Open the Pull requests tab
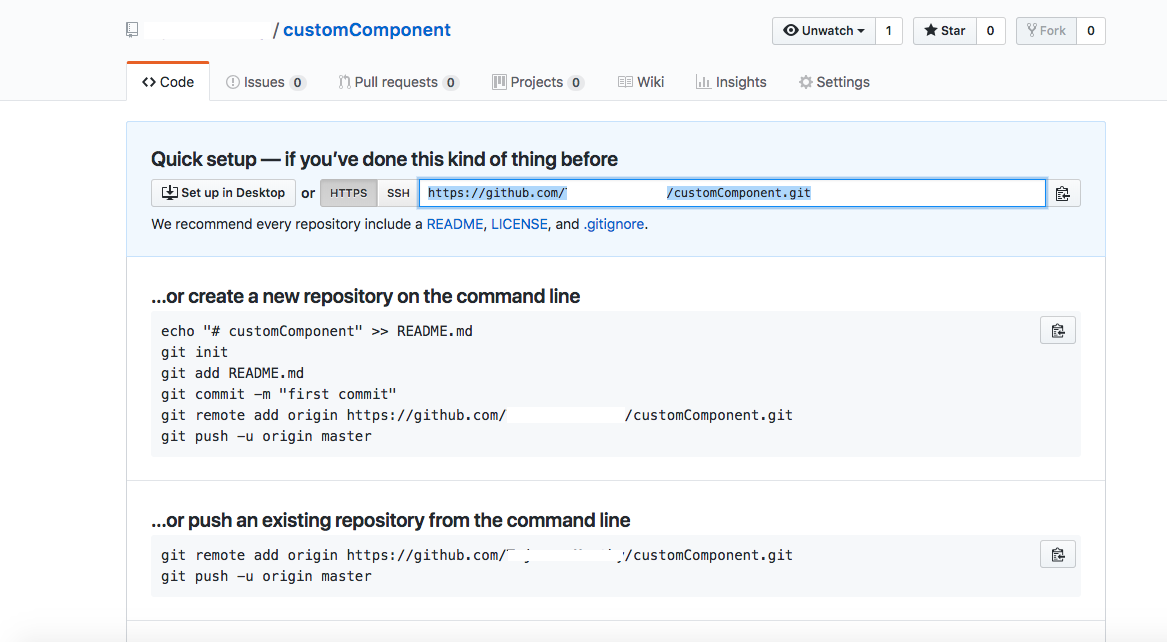 point(398,82)
